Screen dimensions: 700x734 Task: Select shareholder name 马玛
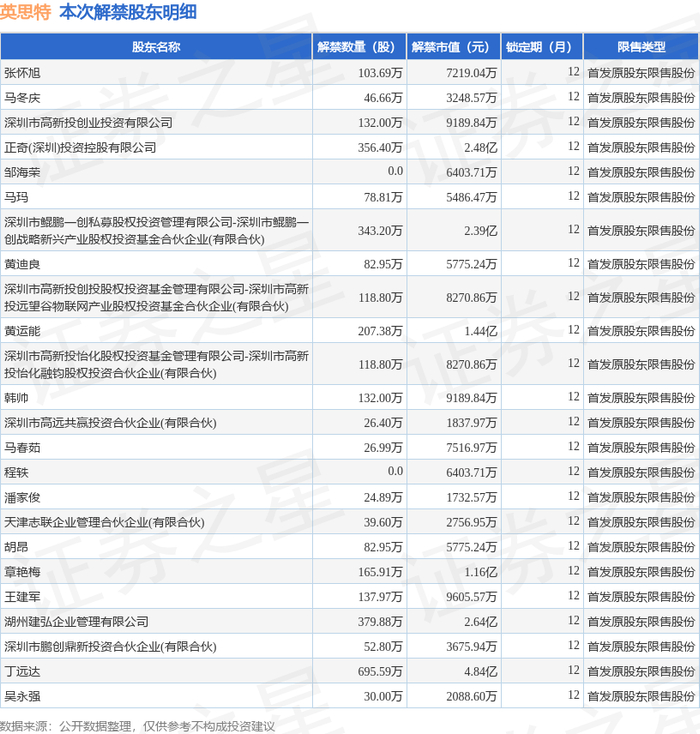point(16,197)
